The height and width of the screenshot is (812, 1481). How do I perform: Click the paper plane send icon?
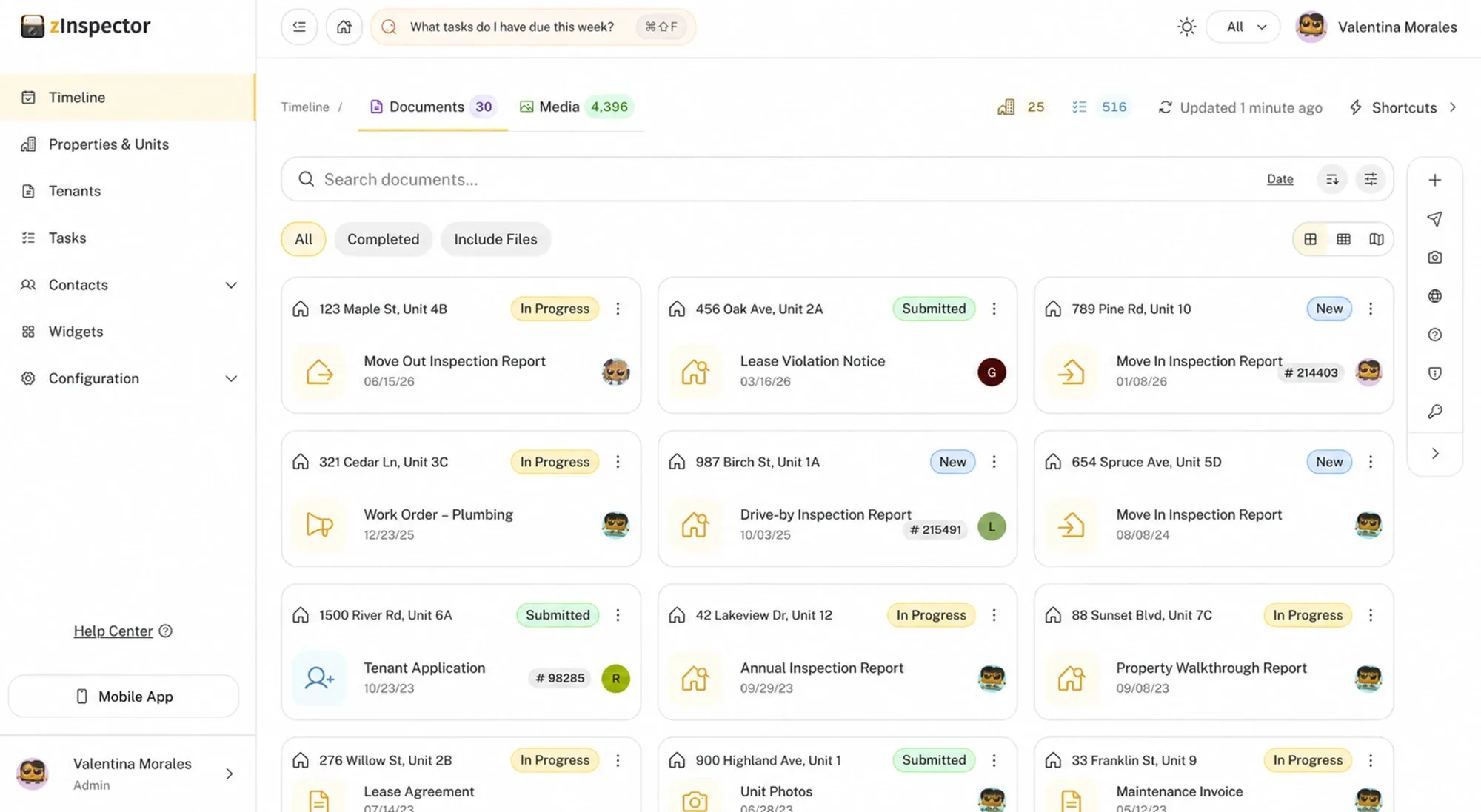(1434, 218)
